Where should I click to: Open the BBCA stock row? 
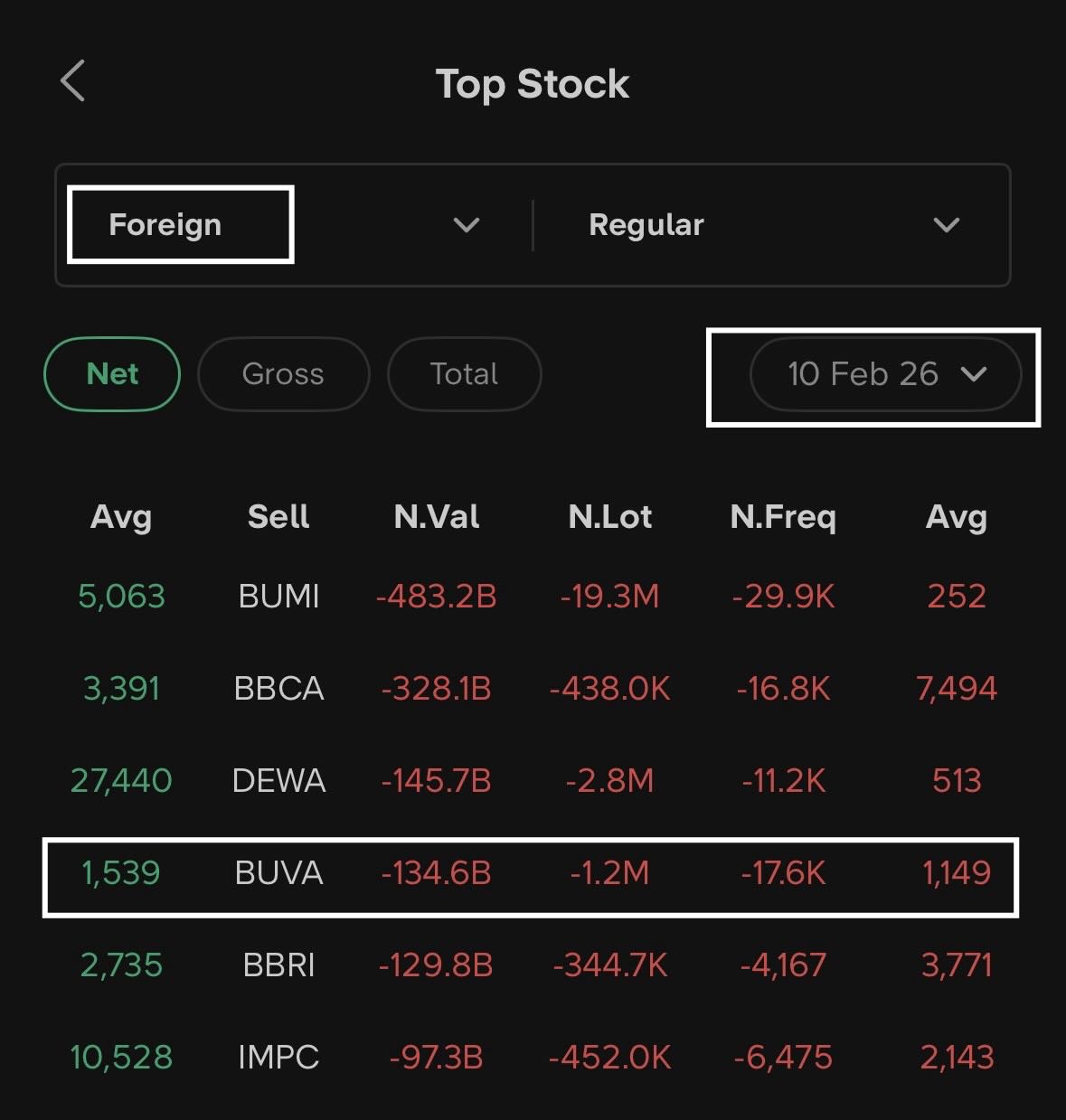click(x=278, y=689)
